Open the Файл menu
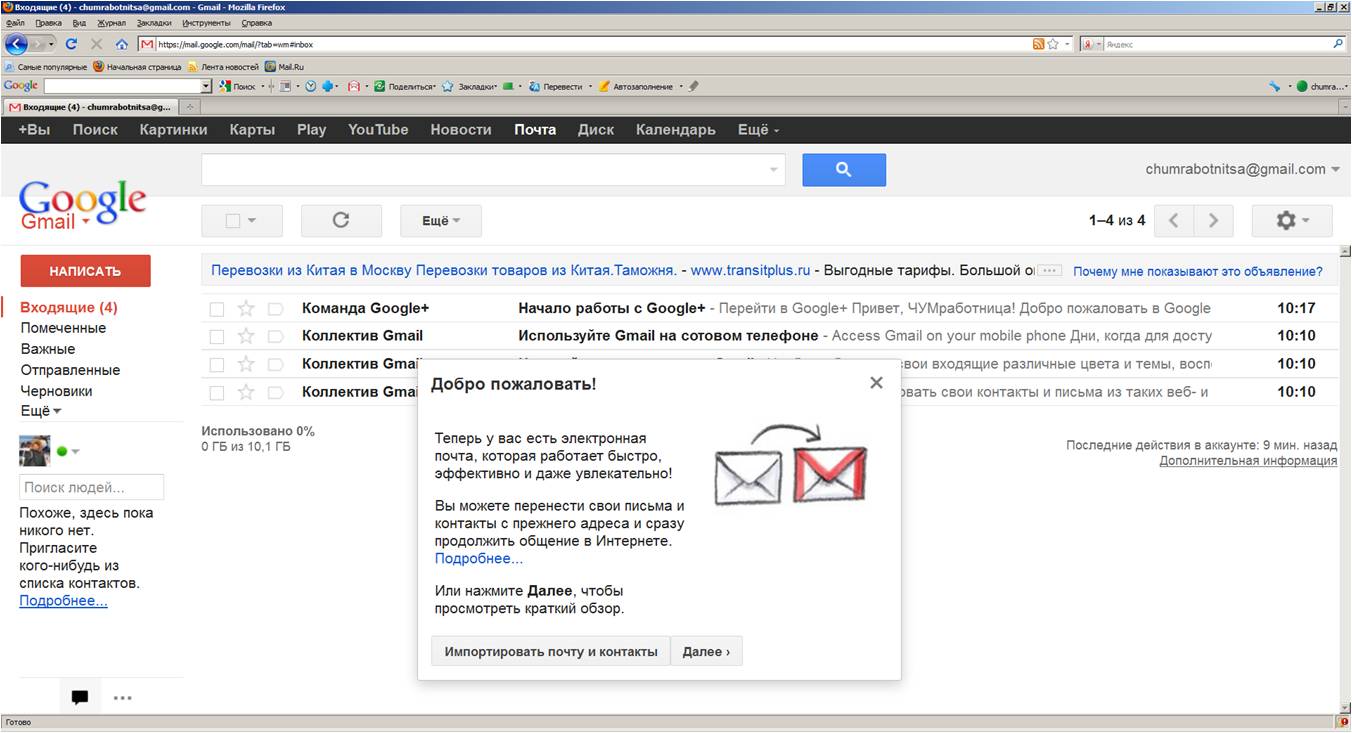1352x733 pixels. 15,22
